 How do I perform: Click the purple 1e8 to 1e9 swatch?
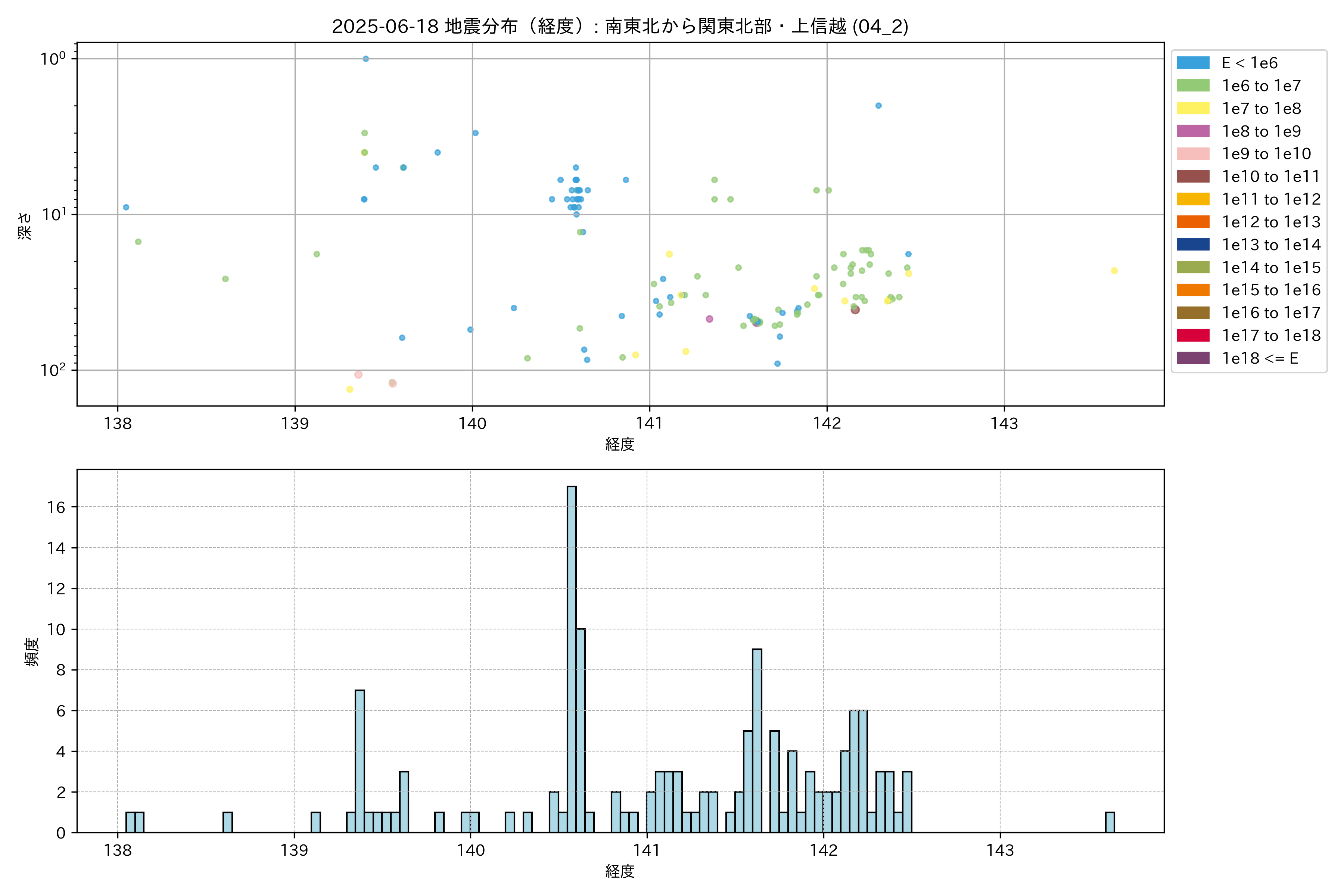click(x=1192, y=131)
